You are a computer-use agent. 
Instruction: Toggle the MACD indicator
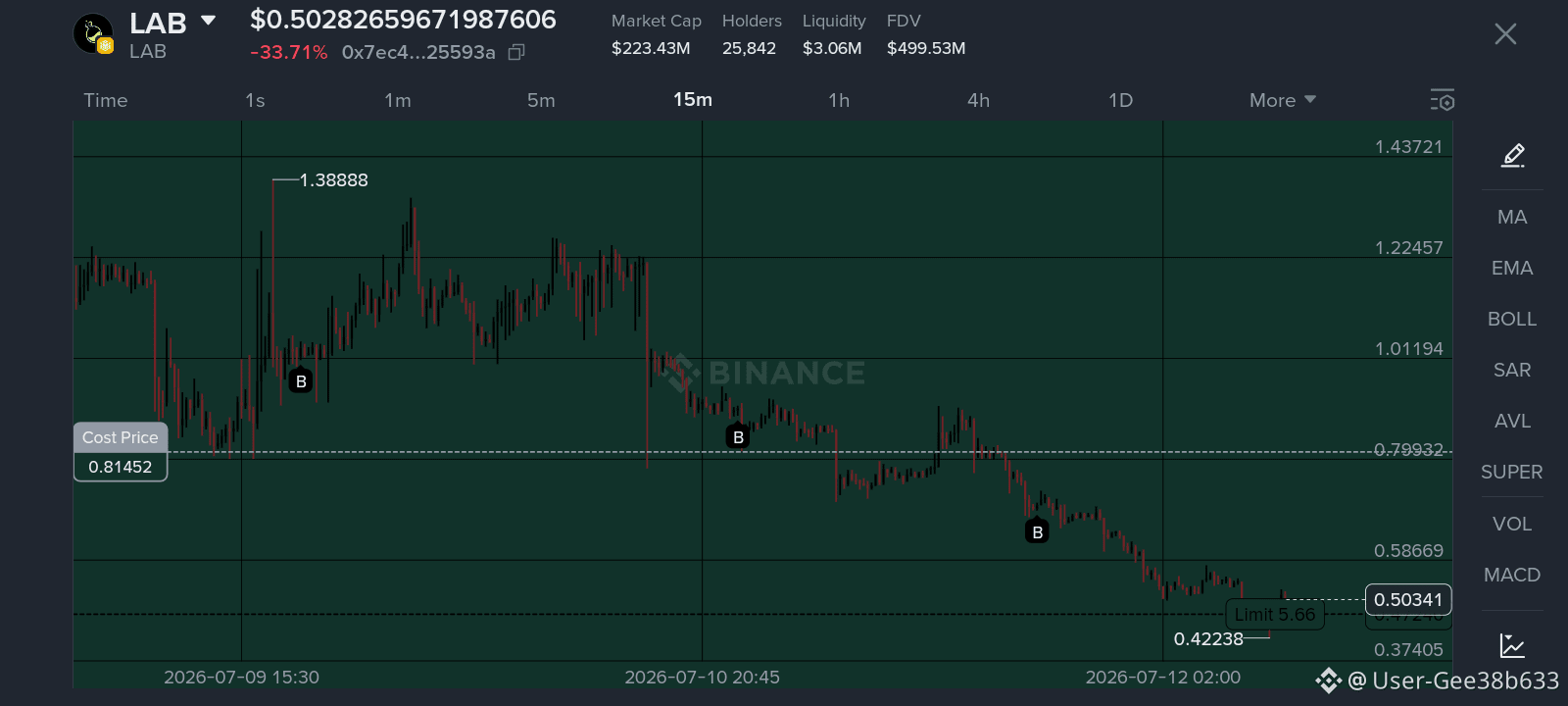pyautogui.click(x=1512, y=575)
